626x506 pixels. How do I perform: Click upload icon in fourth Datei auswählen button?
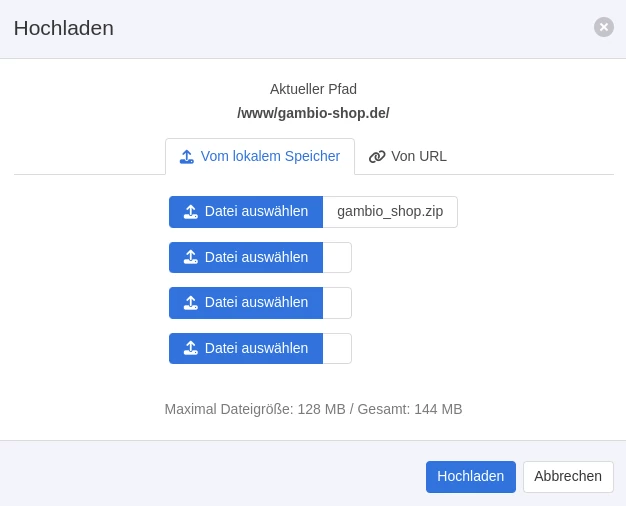pyautogui.click(x=191, y=349)
